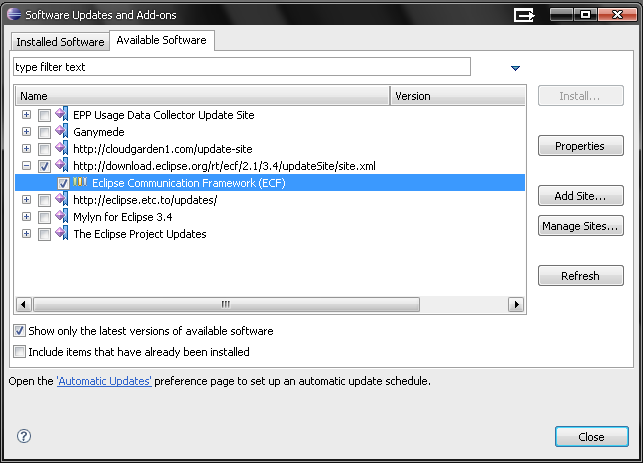Click the cloudgarden1.com update site icon
The image size is (643, 463).
(62, 148)
